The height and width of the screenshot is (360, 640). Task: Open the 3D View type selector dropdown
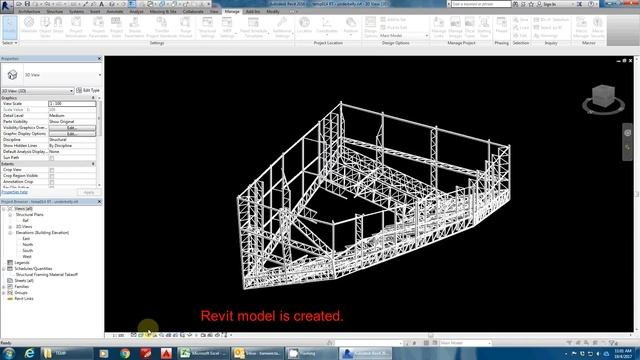coord(100,75)
